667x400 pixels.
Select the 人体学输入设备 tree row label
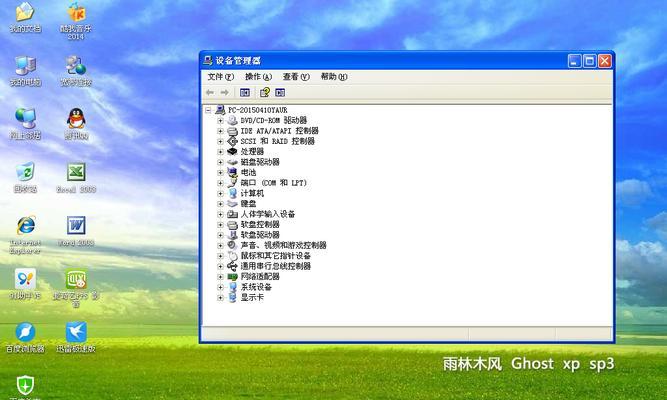[x=268, y=214]
